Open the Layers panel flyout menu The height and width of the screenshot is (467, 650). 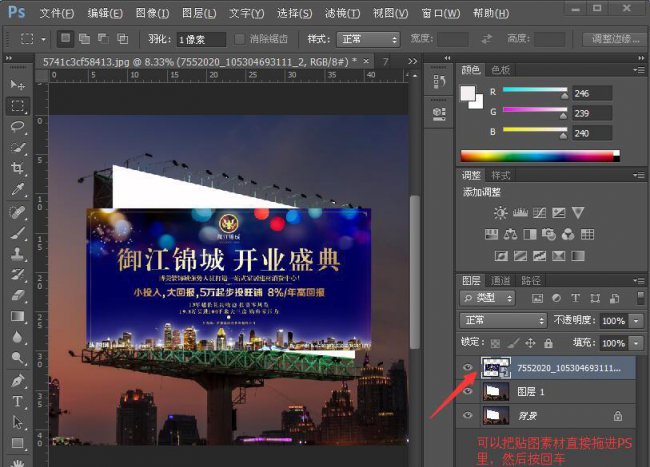pos(639,281)
